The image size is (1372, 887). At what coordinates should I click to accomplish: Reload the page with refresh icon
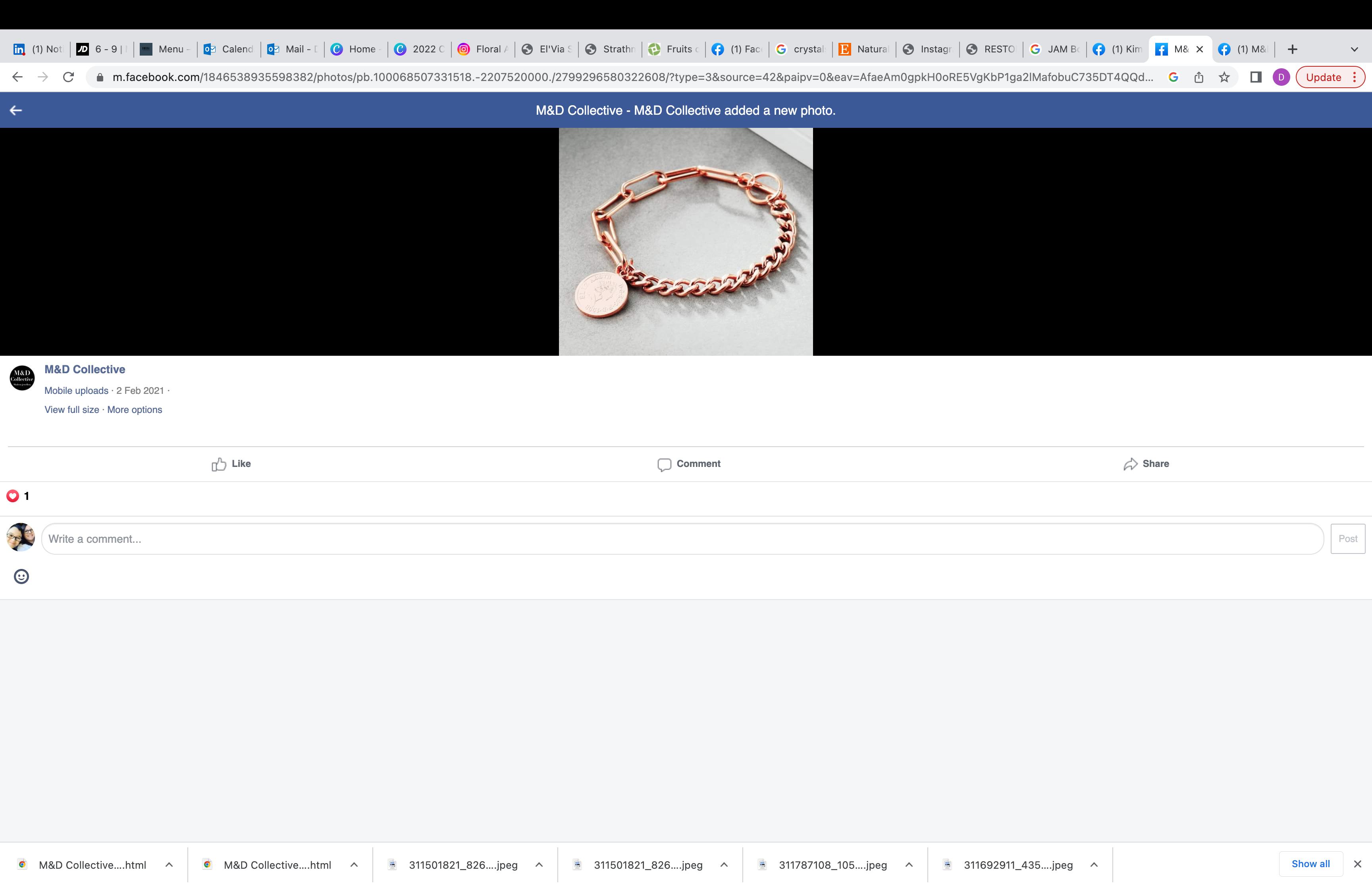coord(69,77)
